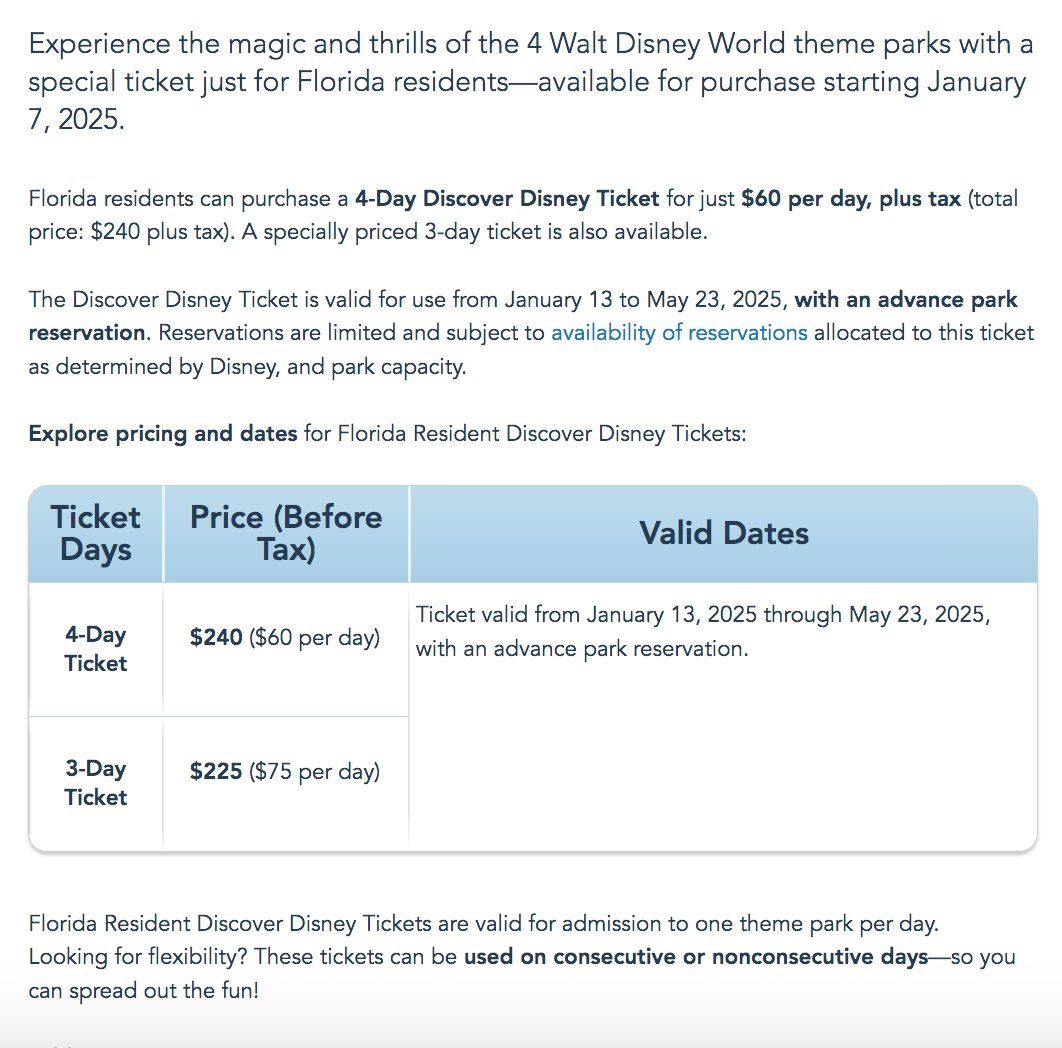
Task: Click the one theme park per day sentence
Action: pos(484,923)
